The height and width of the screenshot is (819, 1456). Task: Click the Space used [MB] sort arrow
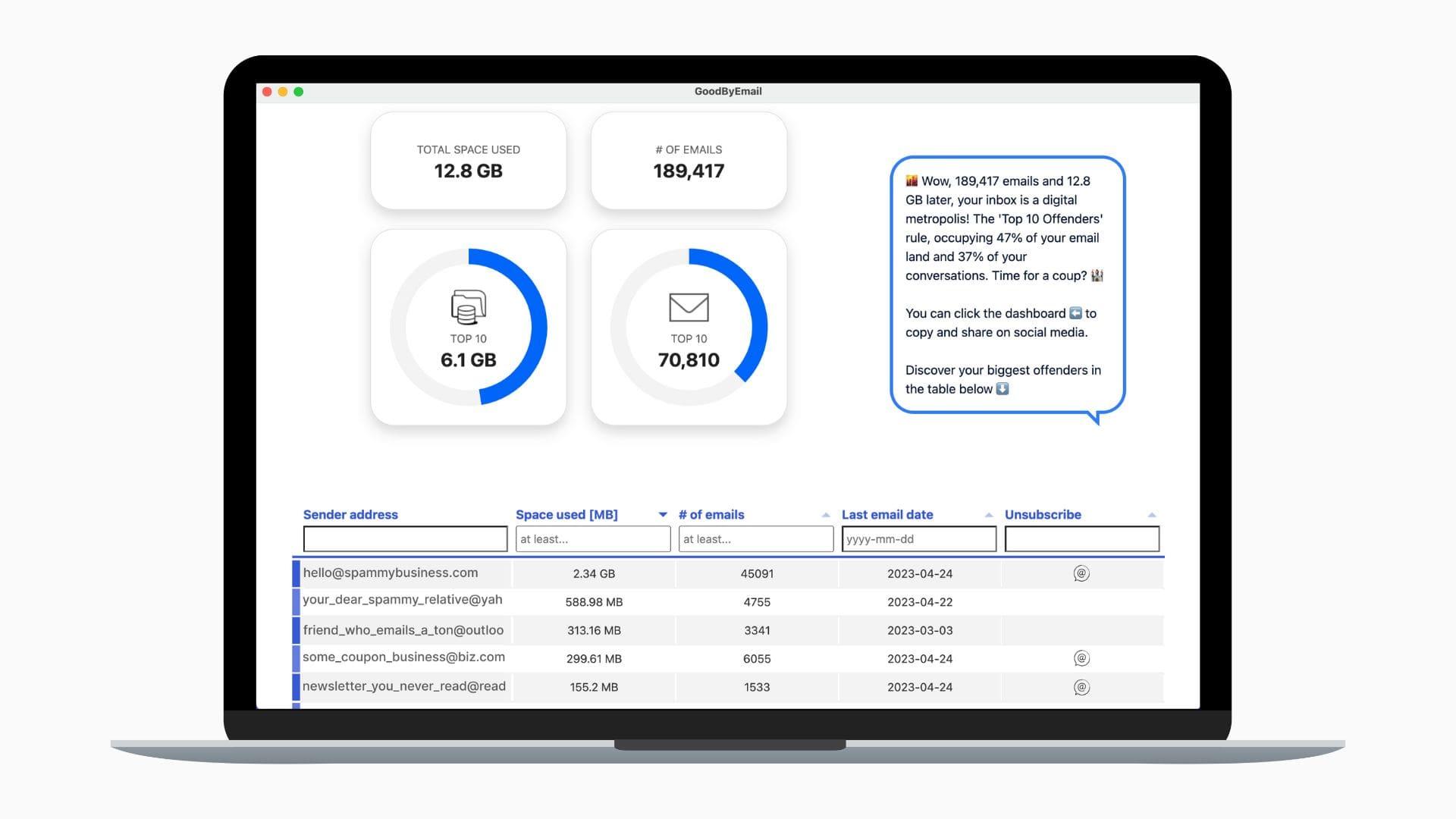click(x=662, y=513)
